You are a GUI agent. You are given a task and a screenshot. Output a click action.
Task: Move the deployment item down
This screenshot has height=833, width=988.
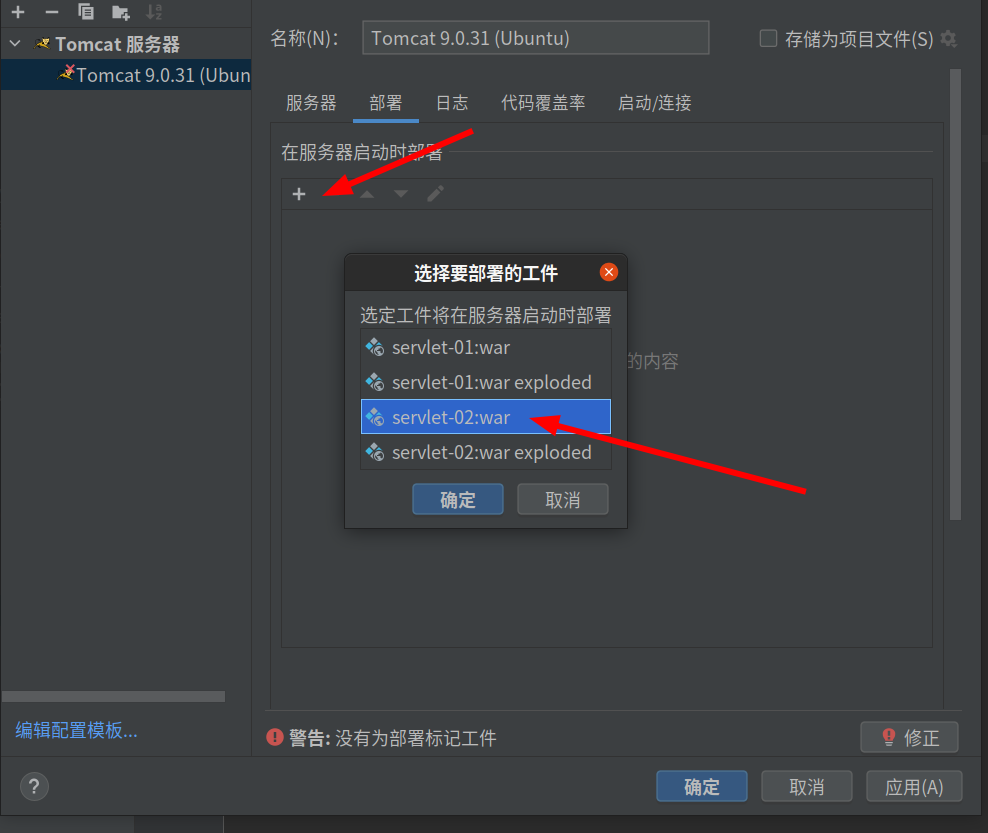point(401,194)
